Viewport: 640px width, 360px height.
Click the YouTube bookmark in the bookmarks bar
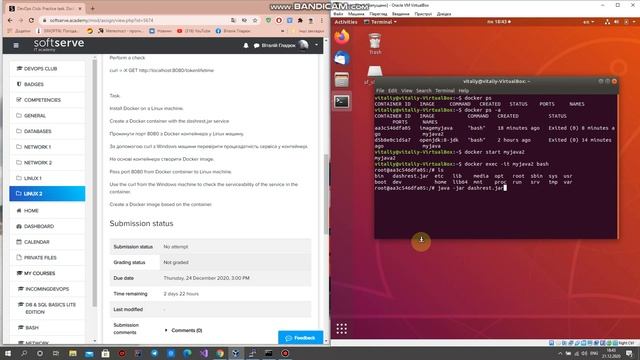coord(194,31)
